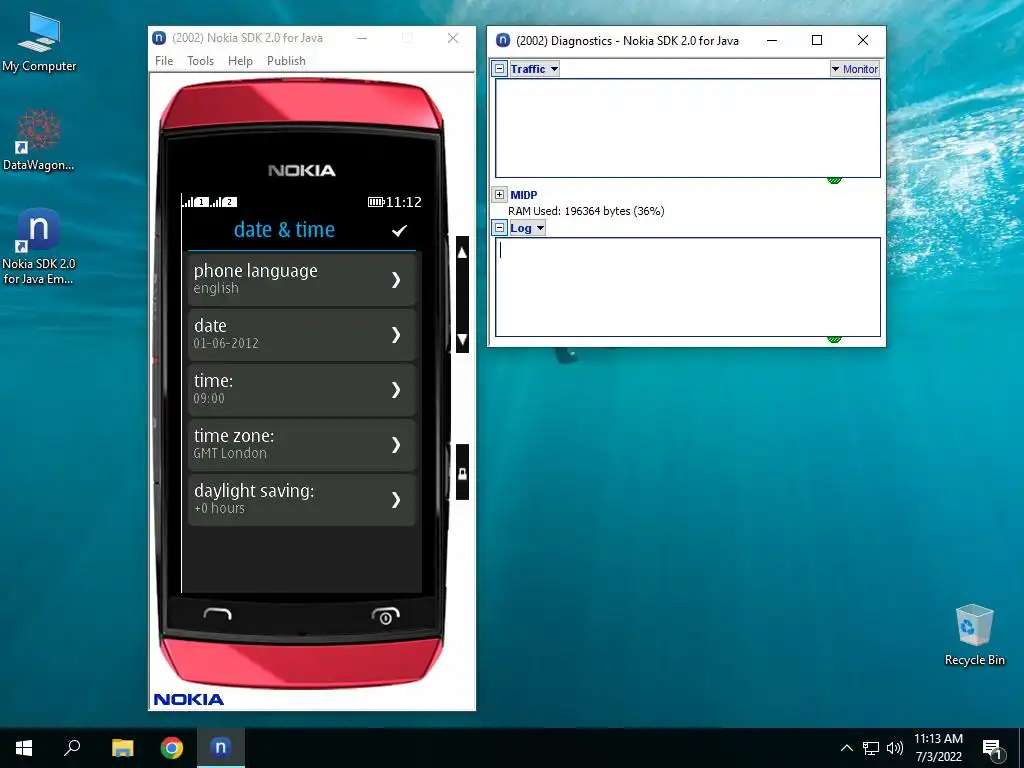Minimize the Nokia SDK emulator window
Viewport: 1024px width, 768px height.
(362, 38)
